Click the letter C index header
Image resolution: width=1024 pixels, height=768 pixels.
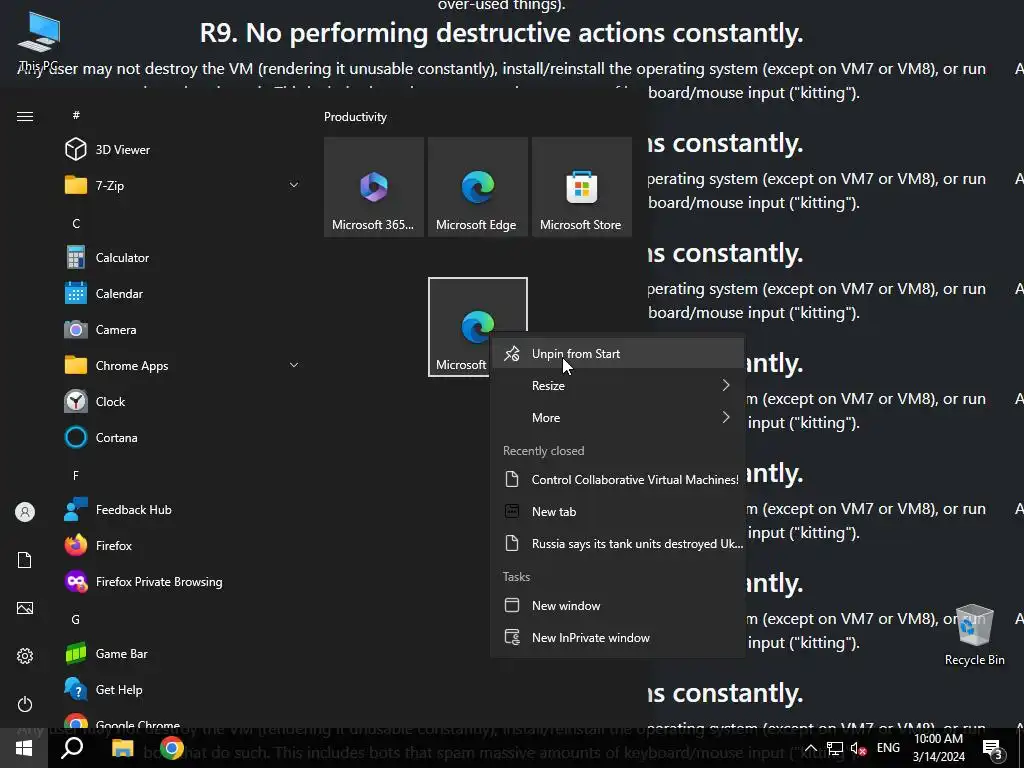76,223
